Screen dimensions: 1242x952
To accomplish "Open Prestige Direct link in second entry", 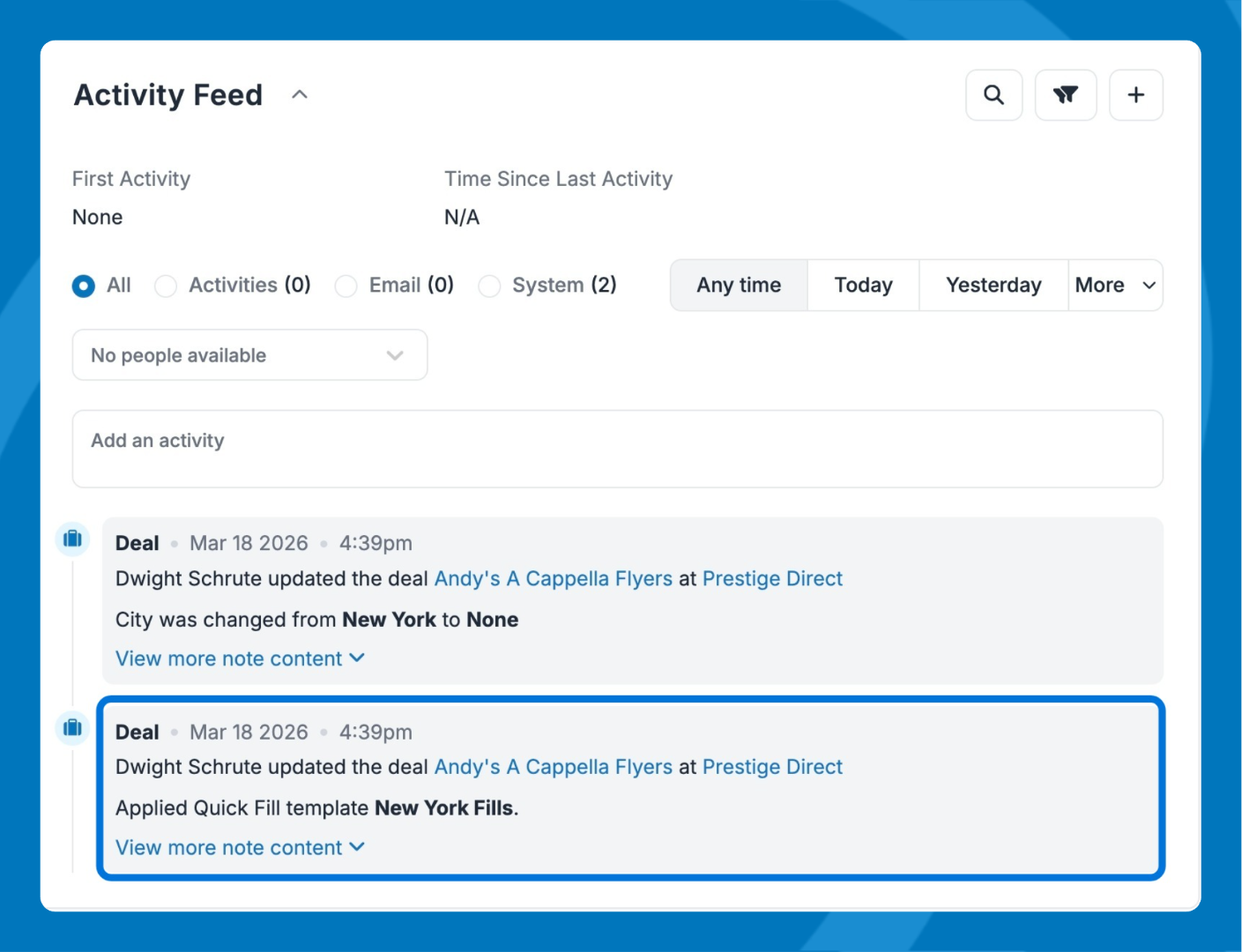I will [772, 767].
